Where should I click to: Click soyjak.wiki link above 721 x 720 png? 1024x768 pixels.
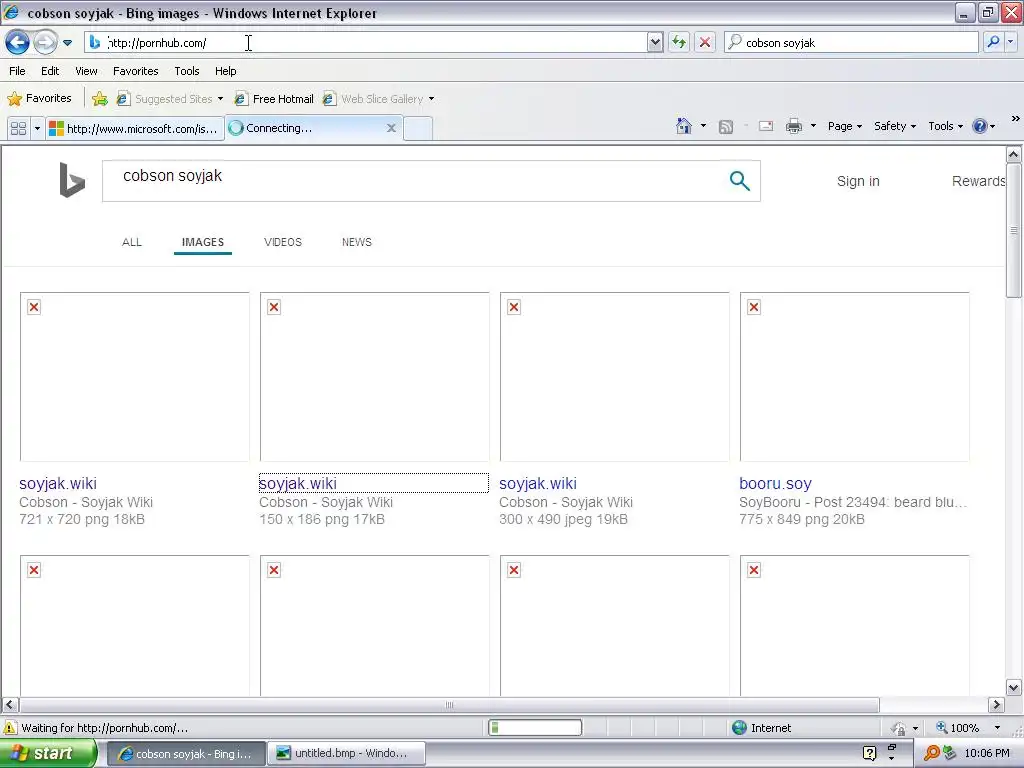click(57, 483)
